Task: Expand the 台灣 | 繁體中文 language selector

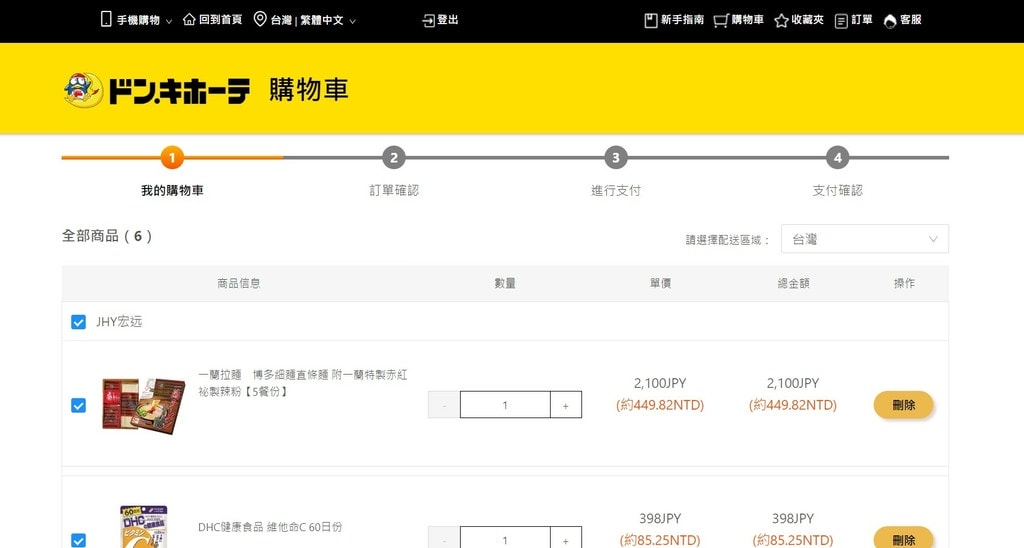Action: (305, 20)
